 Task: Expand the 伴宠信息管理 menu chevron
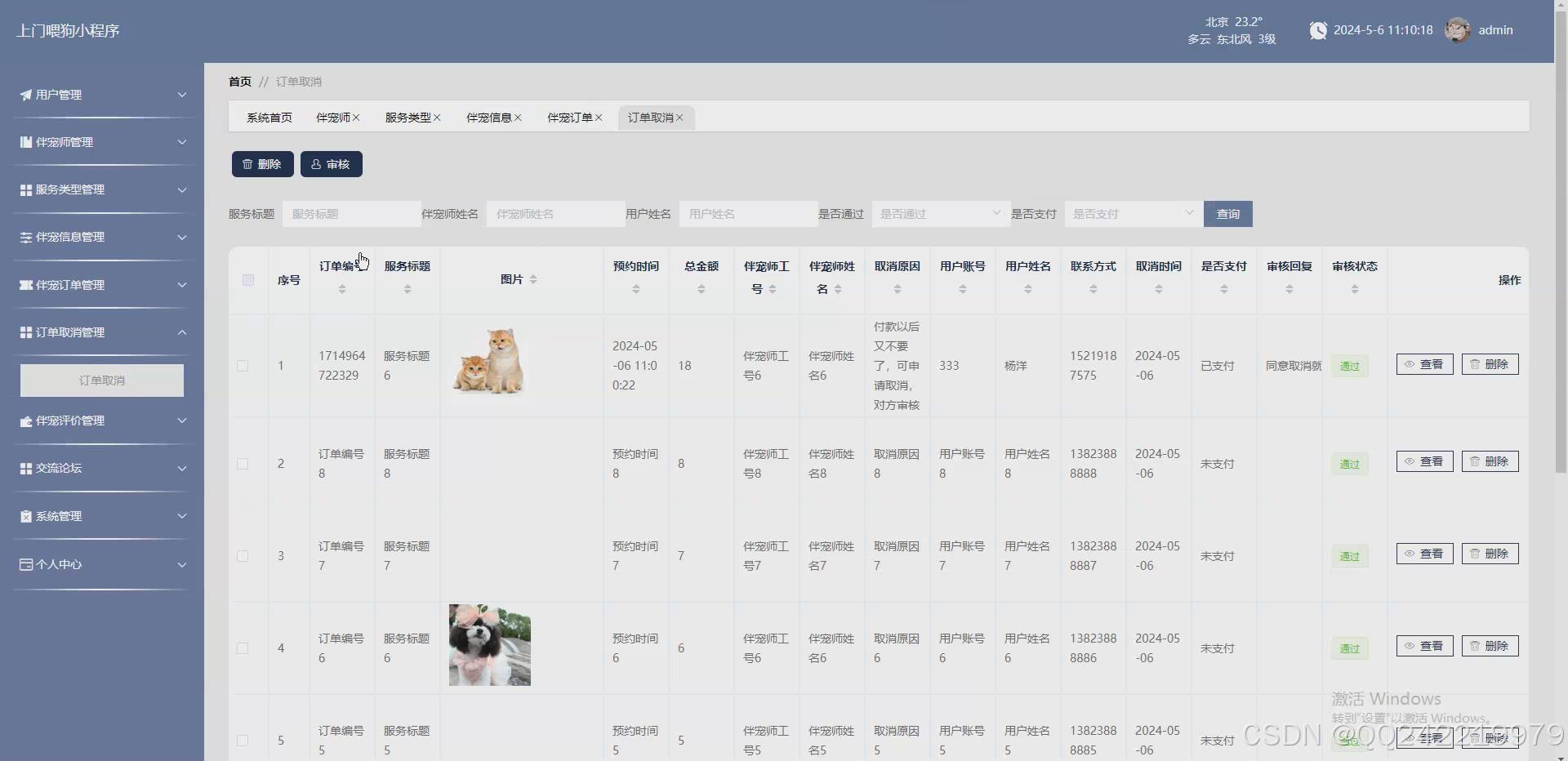(x=182, y=237)
